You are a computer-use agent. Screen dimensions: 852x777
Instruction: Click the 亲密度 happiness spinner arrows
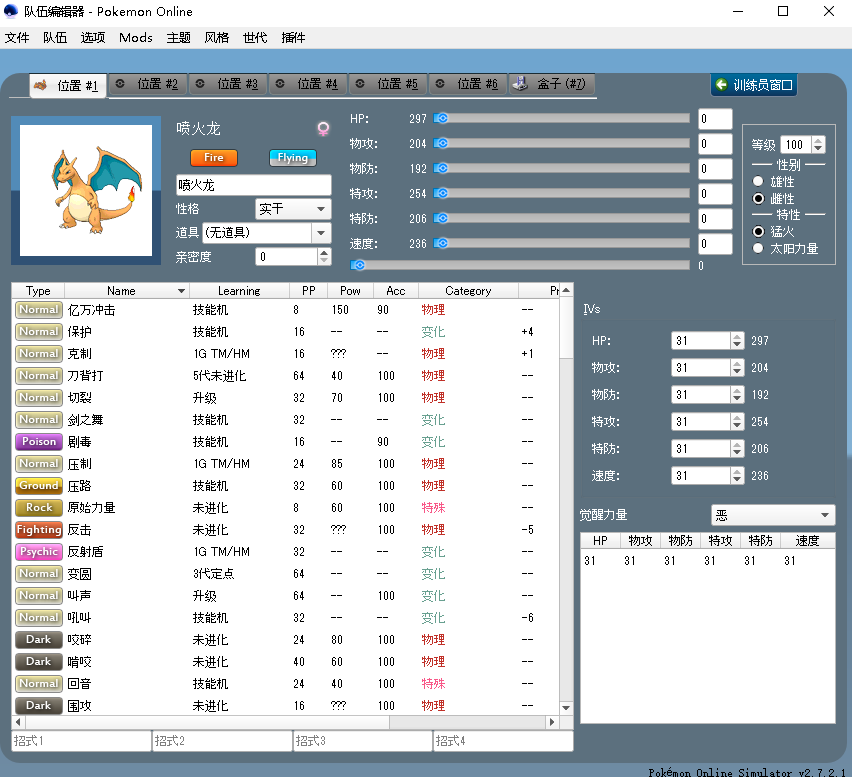pyautogui.click(x=324, y=256)
